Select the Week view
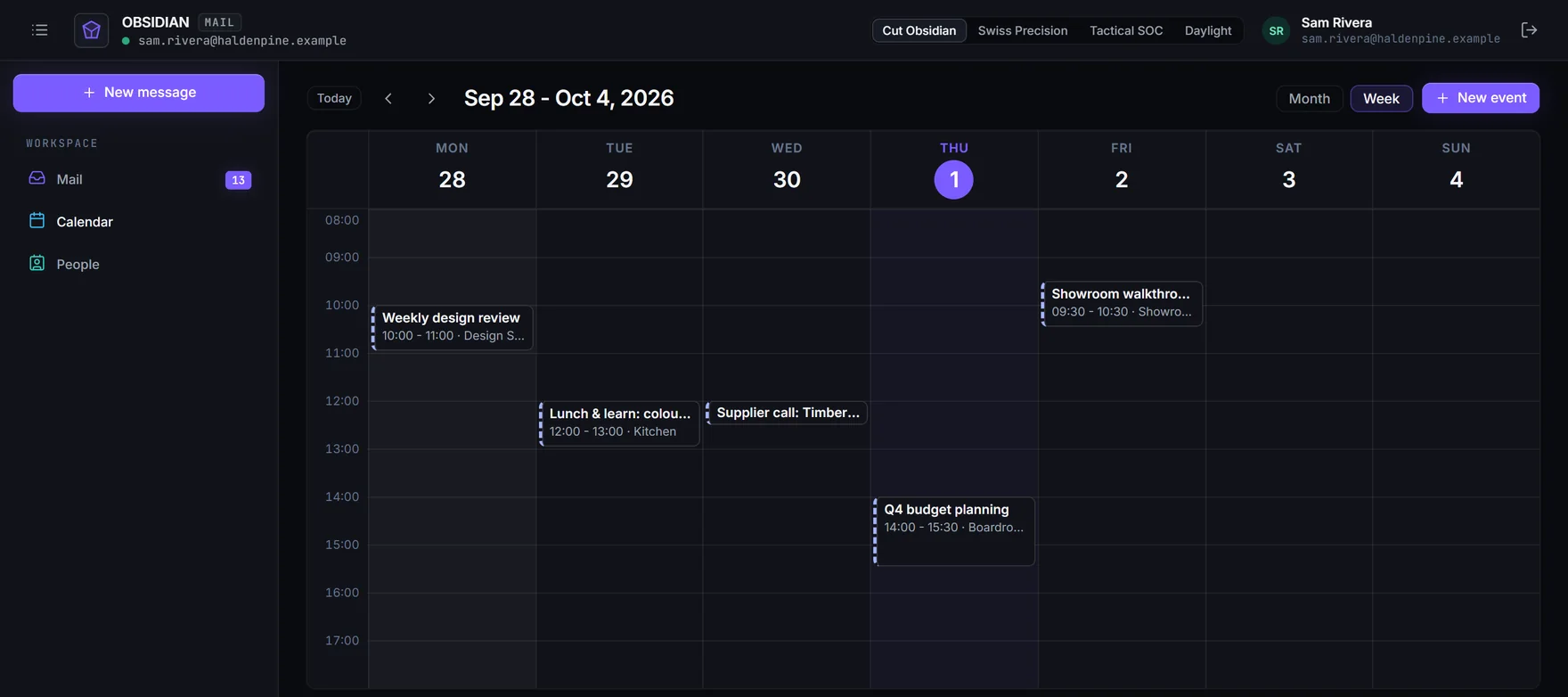Screen dimensions: 1568x697 pyautogui.click(x=1381, y=98)
